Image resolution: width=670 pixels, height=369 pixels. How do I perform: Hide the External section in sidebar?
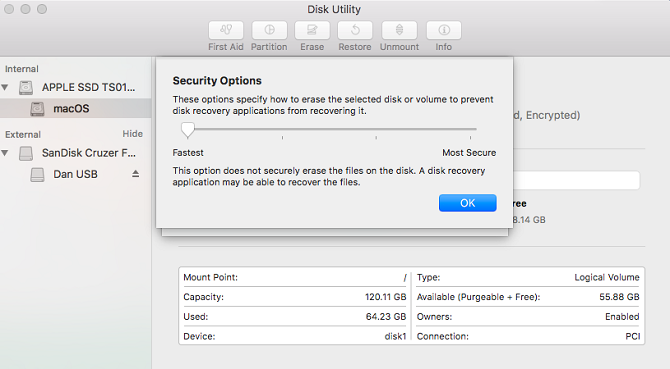[x=132, y=134]
